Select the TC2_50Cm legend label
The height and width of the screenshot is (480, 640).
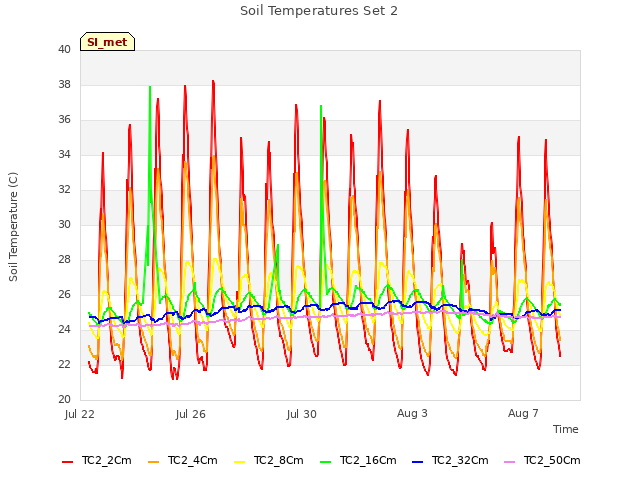coord(552,460)
